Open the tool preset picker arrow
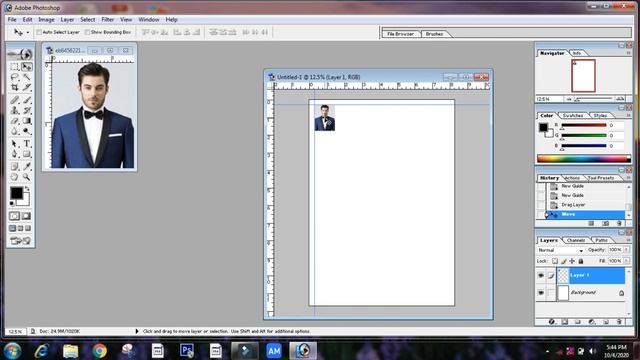The width and height of the screenshot is (640, 360). pyautogui.click(x=28, y=32)
